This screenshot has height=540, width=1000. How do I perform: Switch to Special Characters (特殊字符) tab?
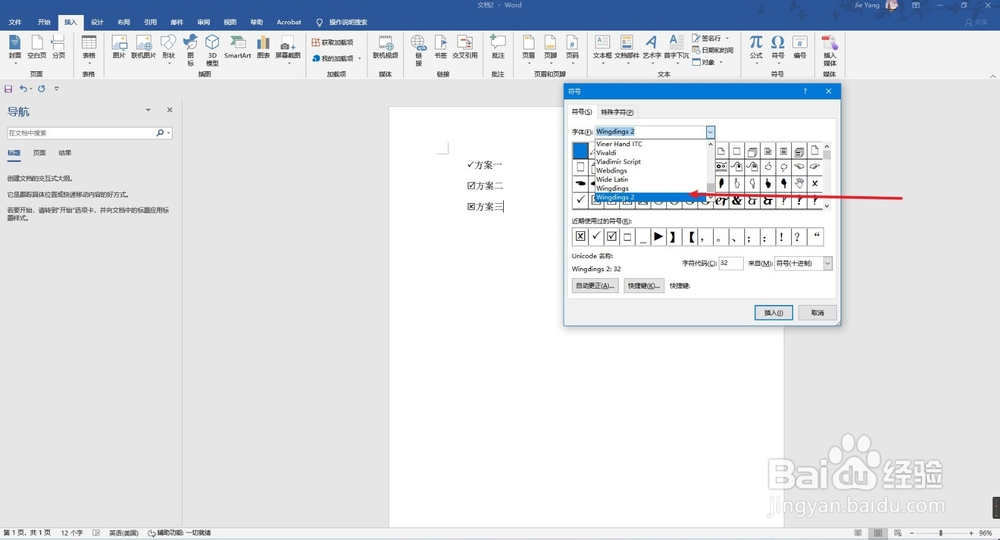coord(617,112)
